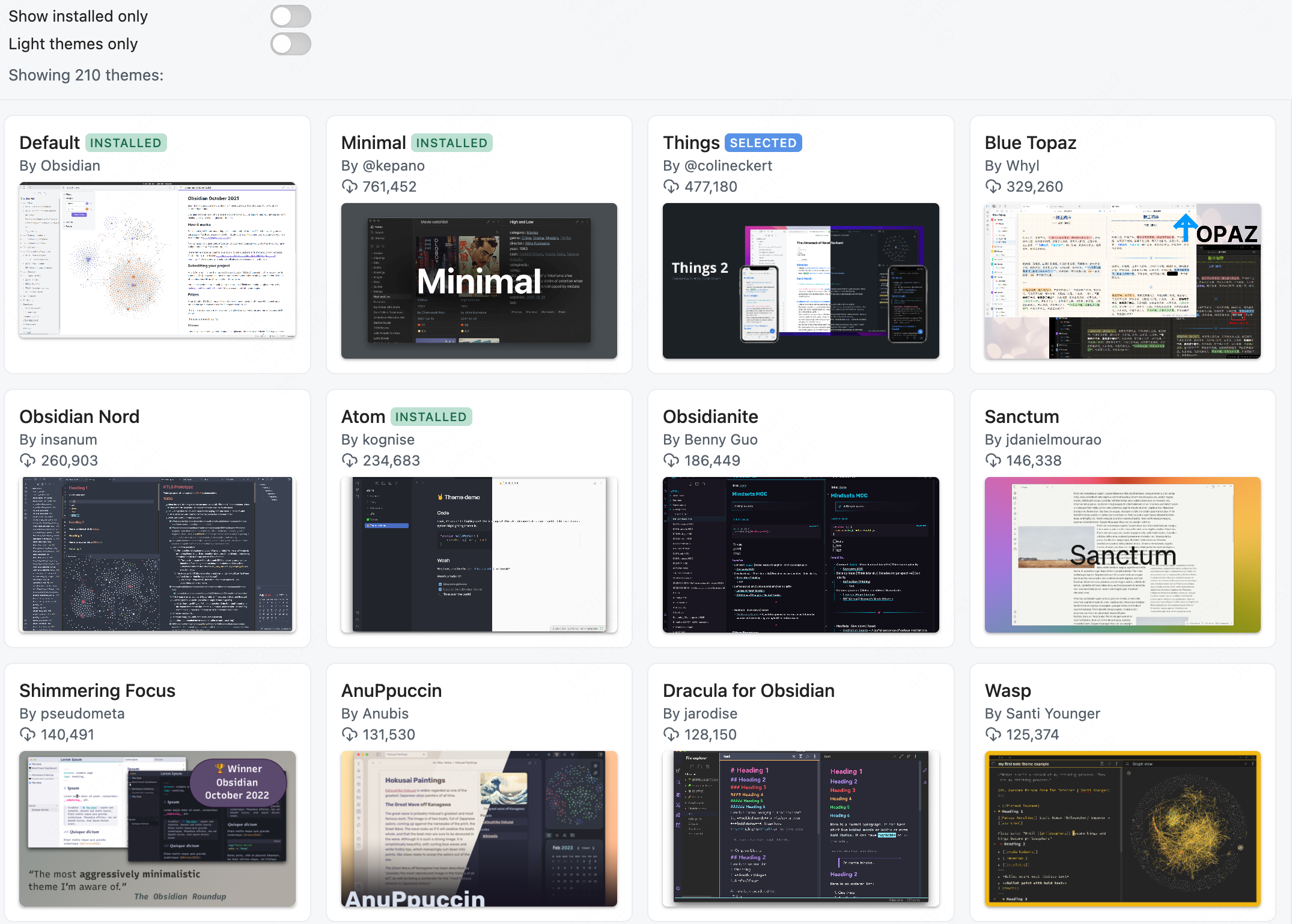
Task: Open the Shimmering Focus preview thumbnail
Action: [x=157, y=828]
